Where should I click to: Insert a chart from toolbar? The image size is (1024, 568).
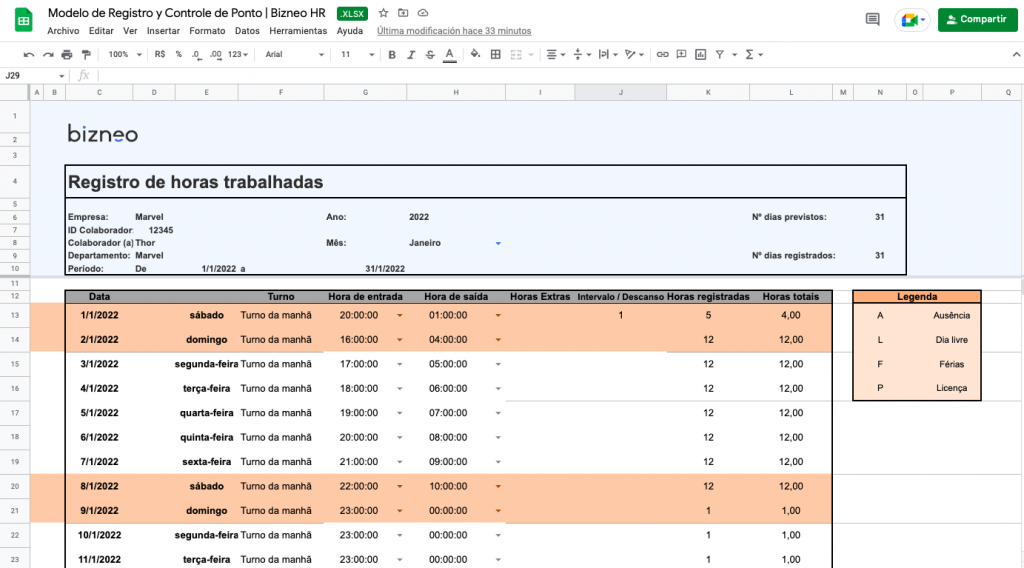tap(700, 55)
